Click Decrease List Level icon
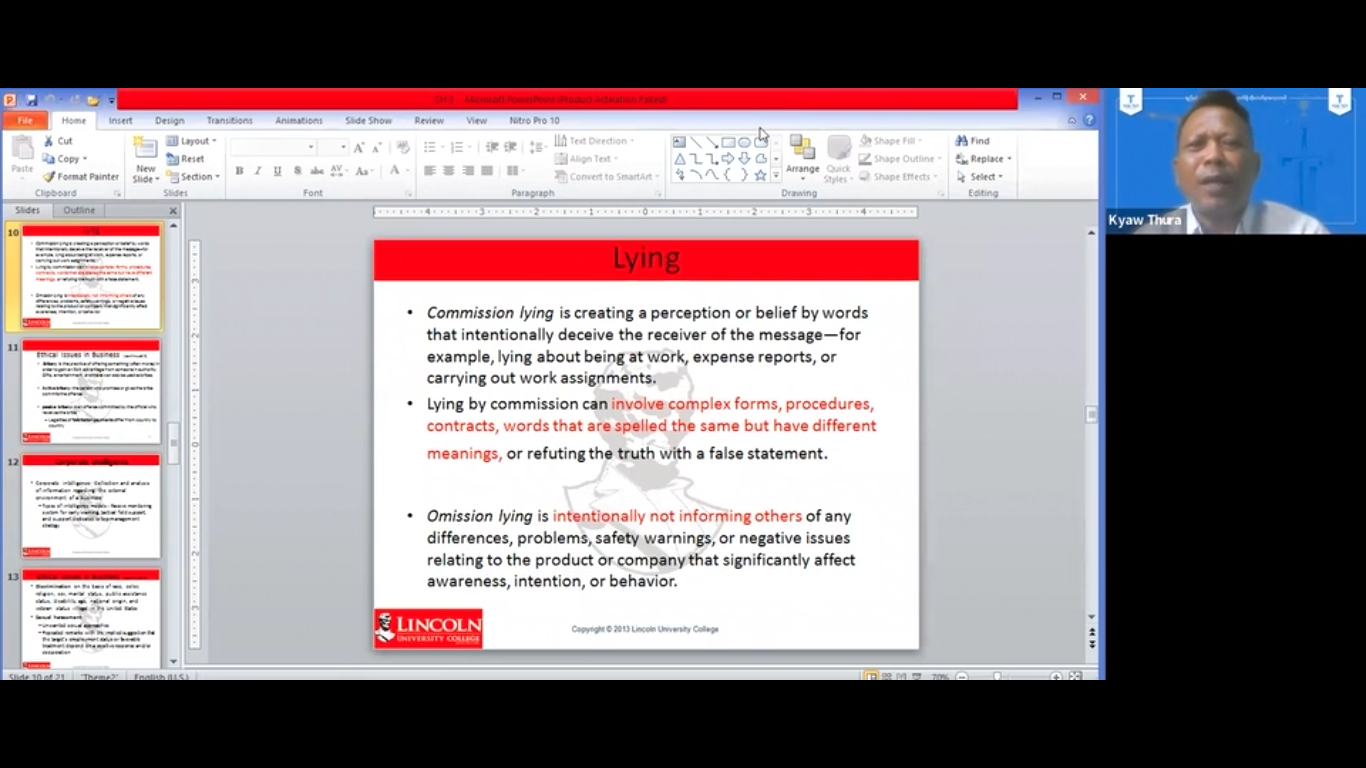 point(492,147)
